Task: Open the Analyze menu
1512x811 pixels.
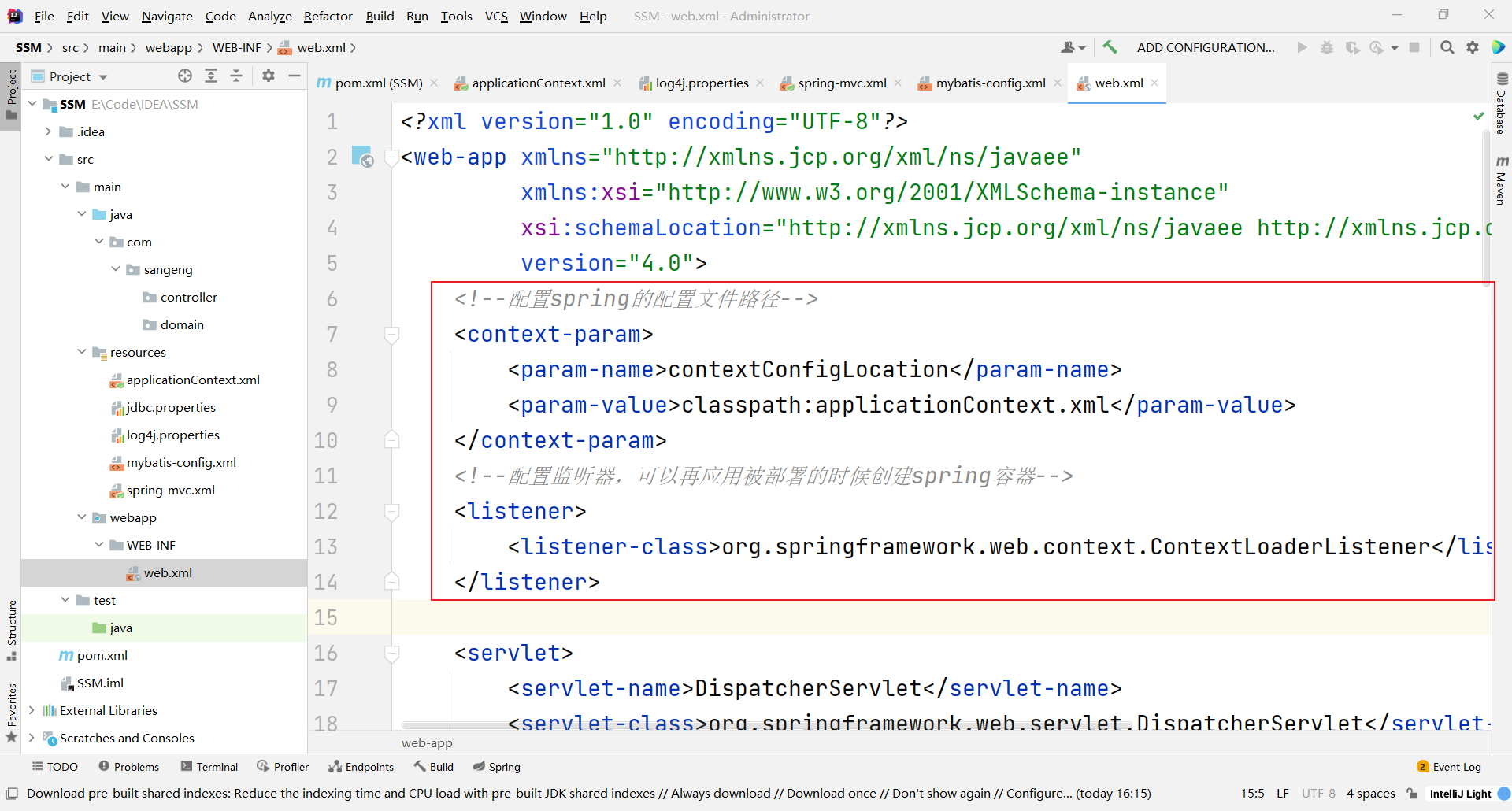Action: 270,16
